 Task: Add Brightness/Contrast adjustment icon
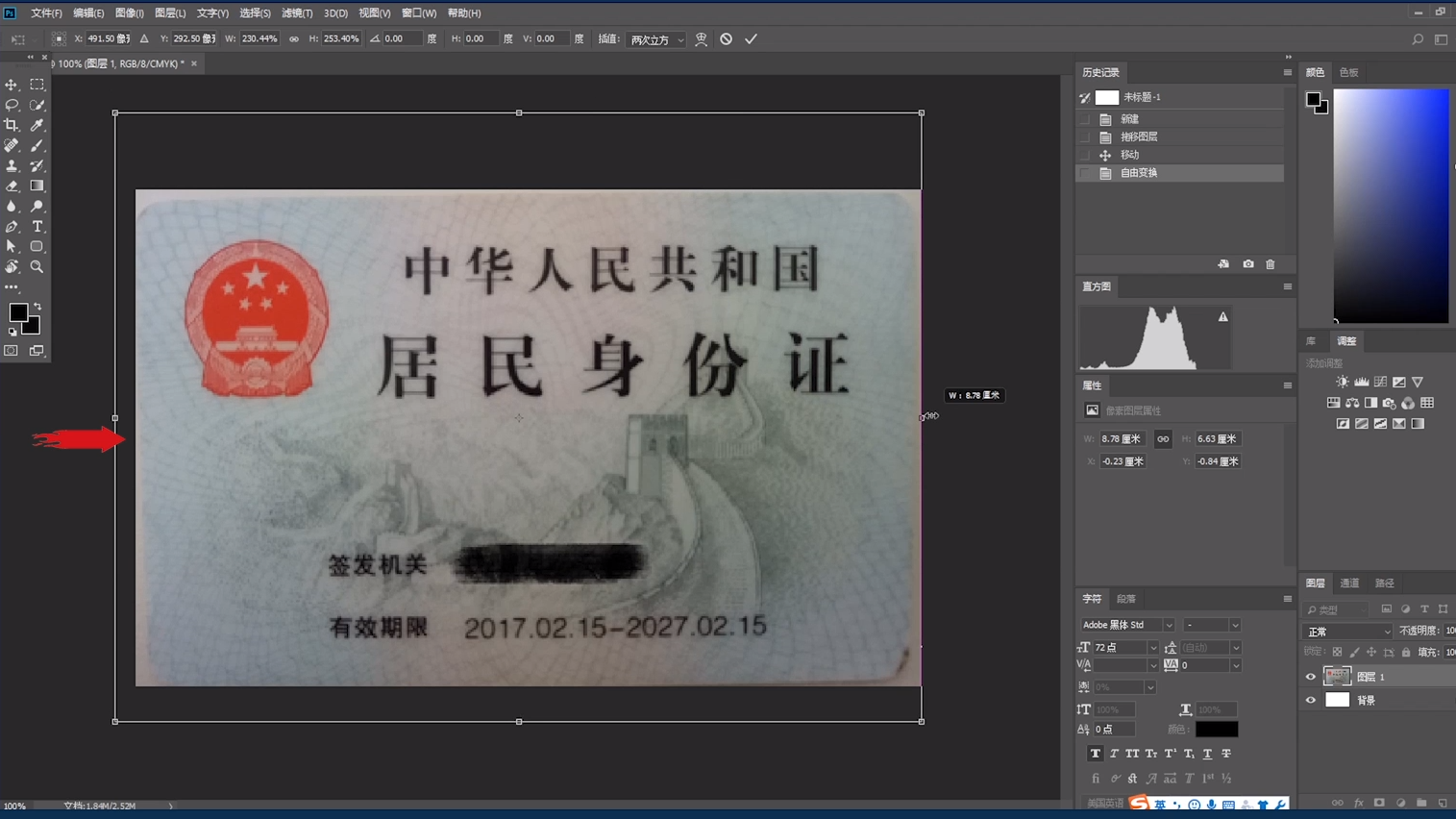pos(1343,382)
